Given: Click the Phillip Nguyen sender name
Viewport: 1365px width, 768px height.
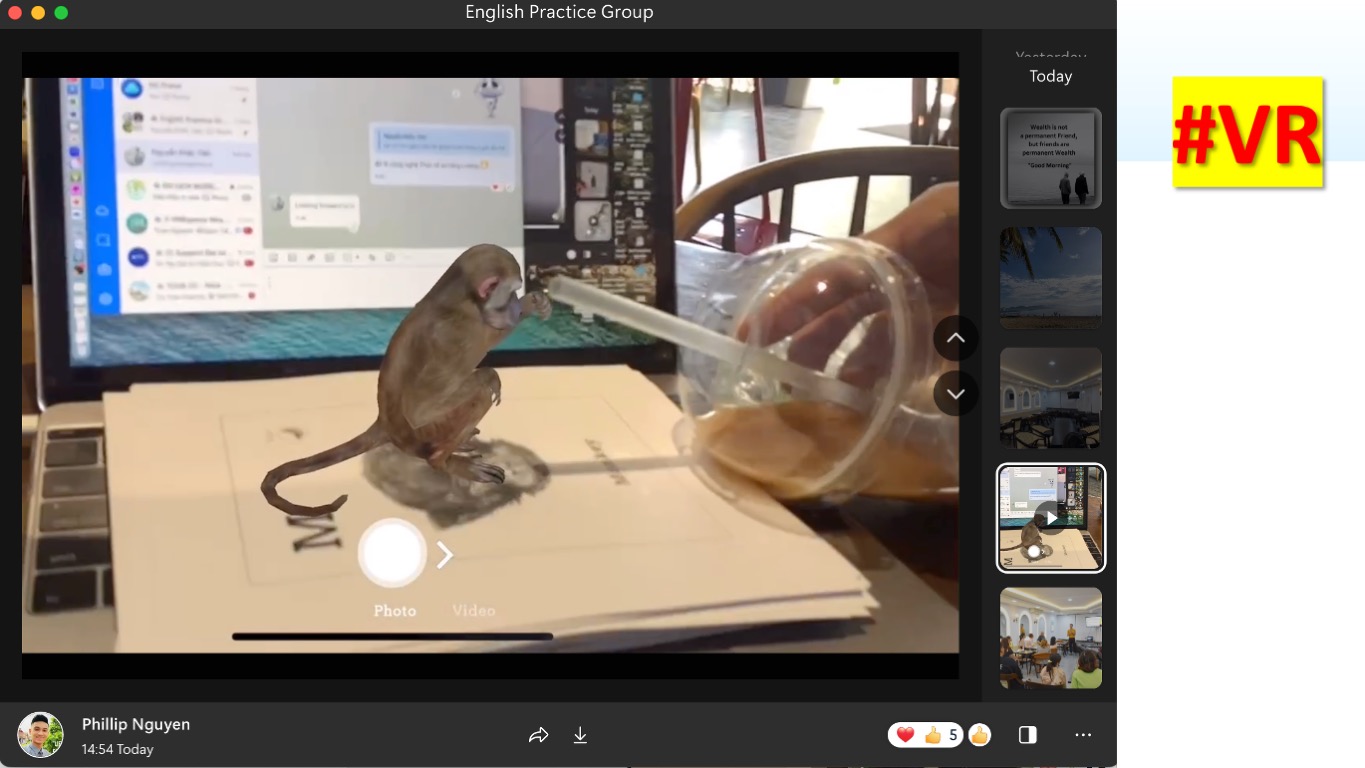Looking at the screenshot, I should (x=136, y=724).
